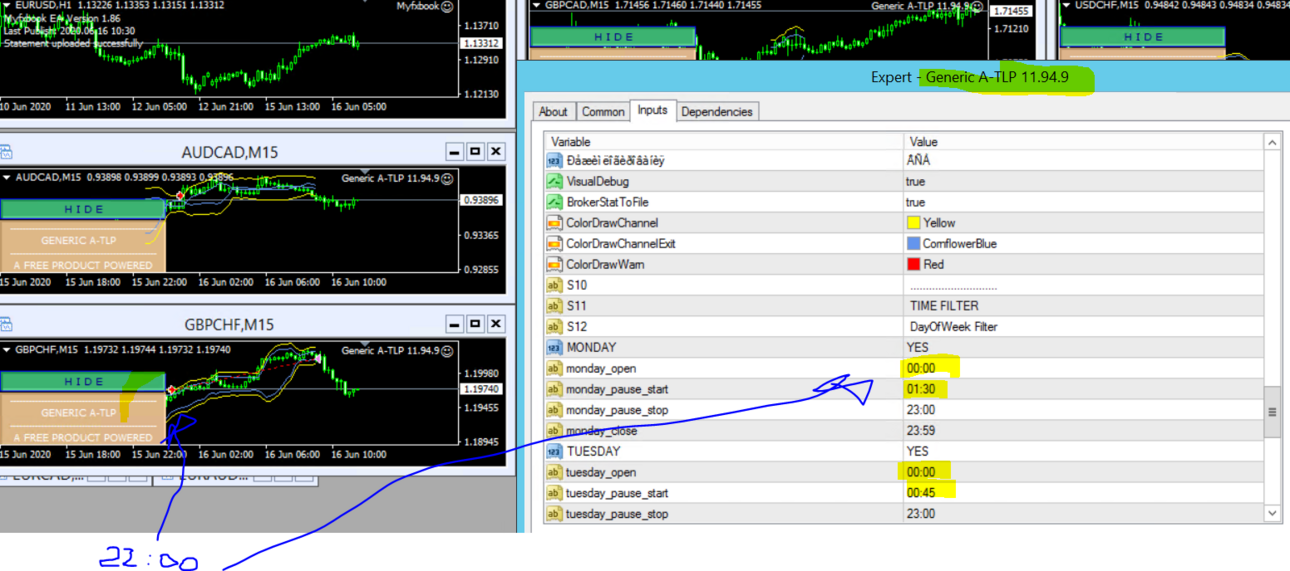The height and width of the screenshot is (571, 1290).
Task: Click the Myfxbook smiley face on EURUSD chart
Action: click(447, 6)
